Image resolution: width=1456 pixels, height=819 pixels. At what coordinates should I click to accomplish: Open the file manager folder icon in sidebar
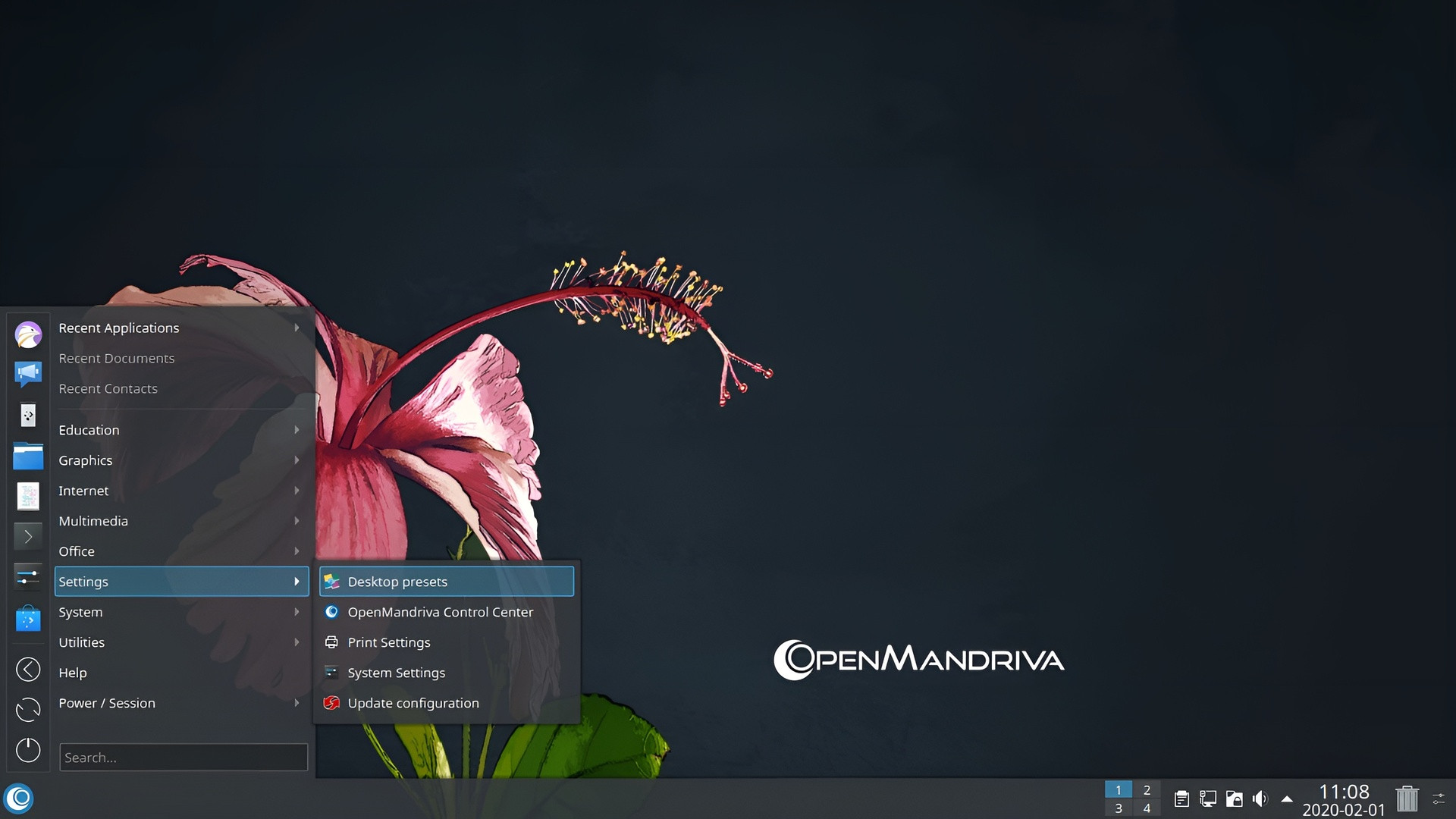(x=28, y=457)
